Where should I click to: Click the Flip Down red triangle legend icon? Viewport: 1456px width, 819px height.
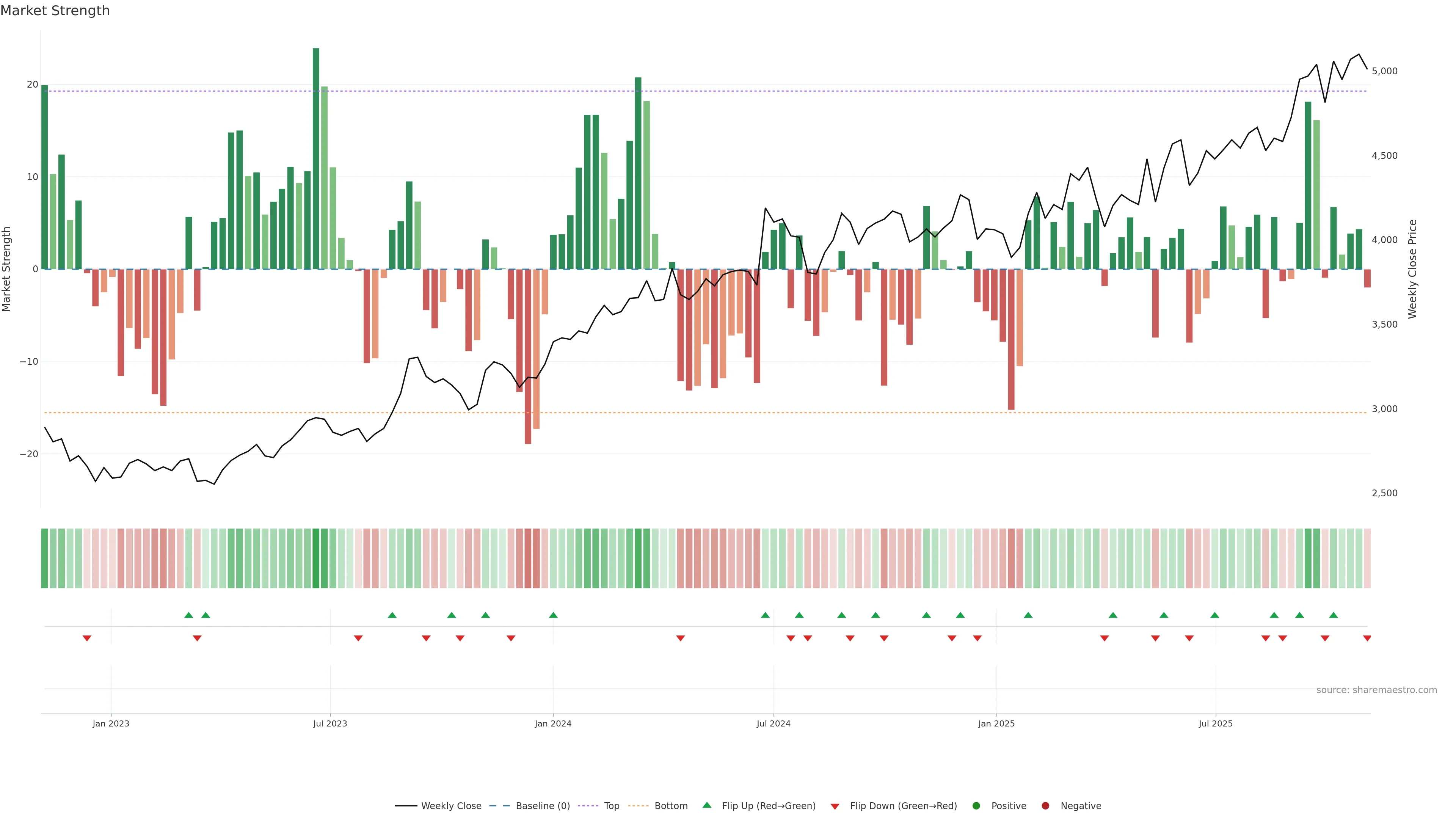(835, 806)
